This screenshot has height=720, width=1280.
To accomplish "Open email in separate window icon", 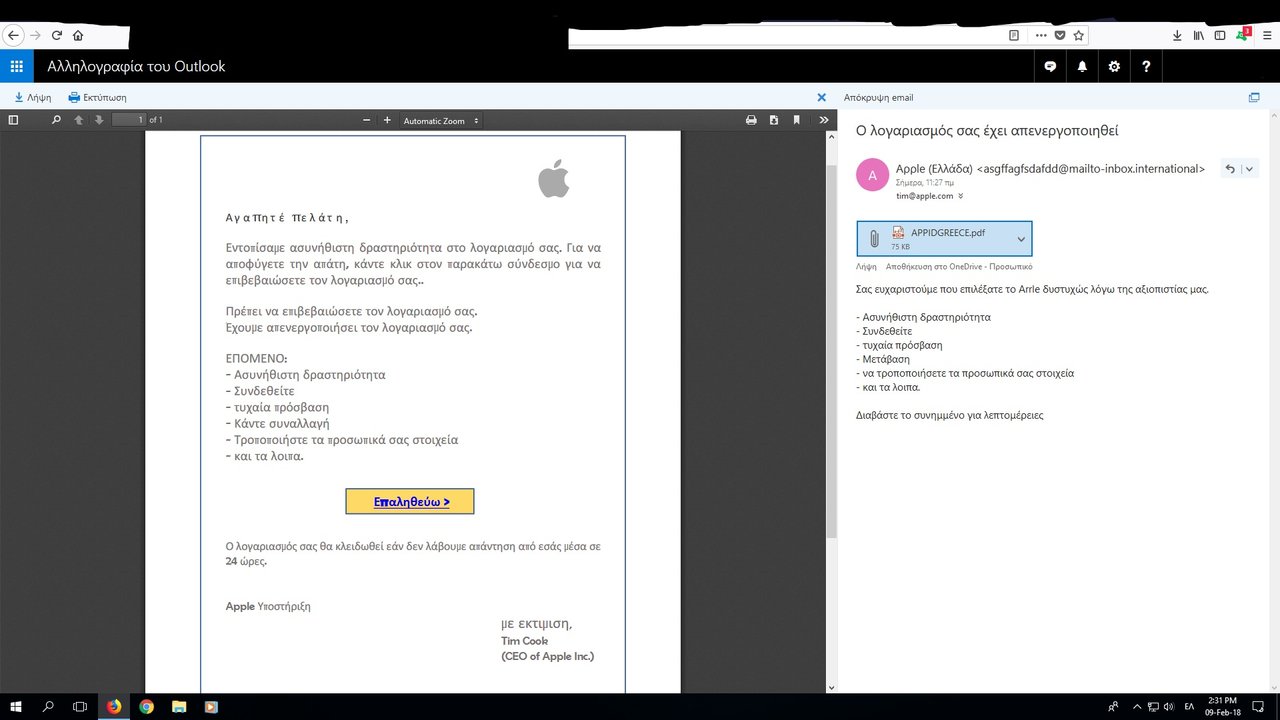I will click(1254, 97).
